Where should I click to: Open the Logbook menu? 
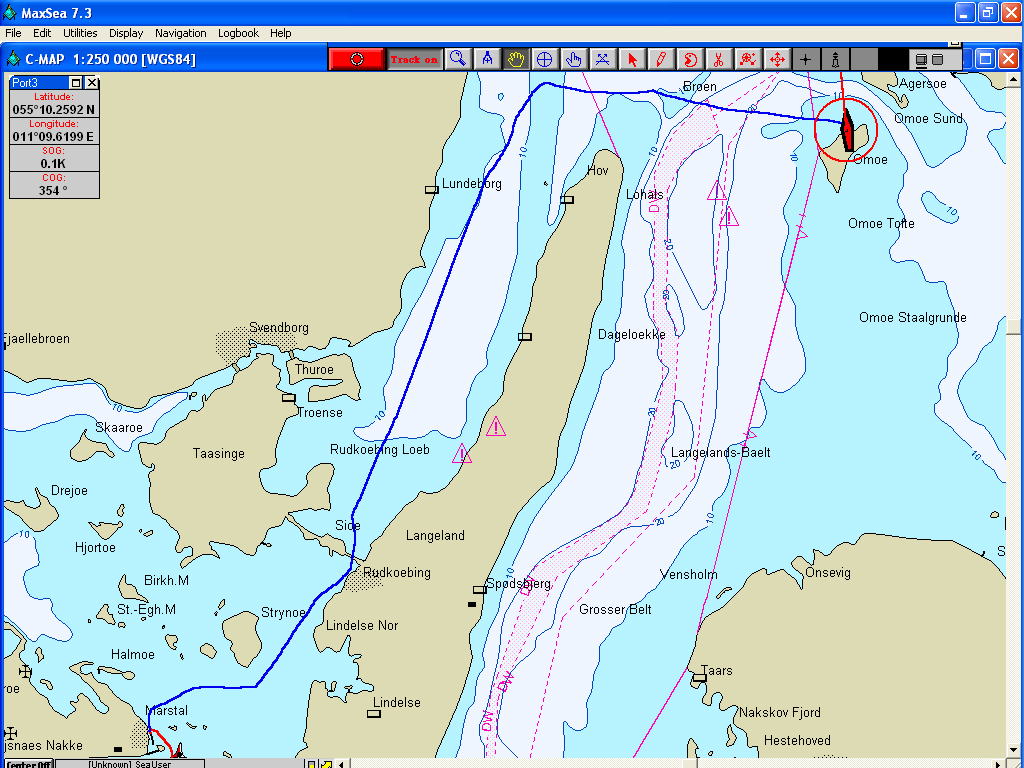238,33
